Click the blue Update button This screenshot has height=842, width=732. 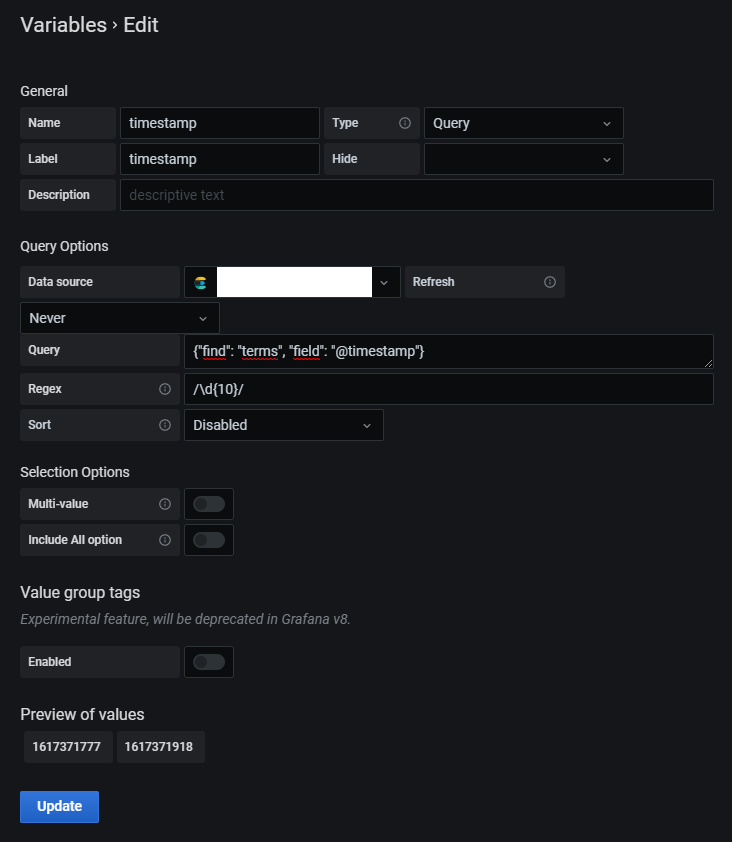pyautogui.click(x=59, y=806)
